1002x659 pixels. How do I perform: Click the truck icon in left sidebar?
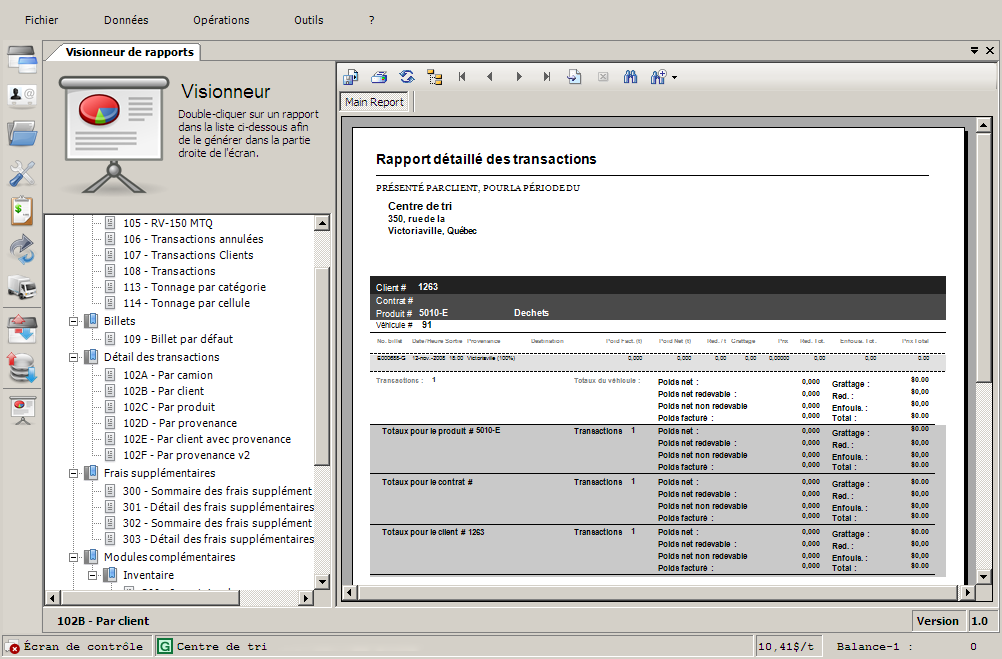22,287
